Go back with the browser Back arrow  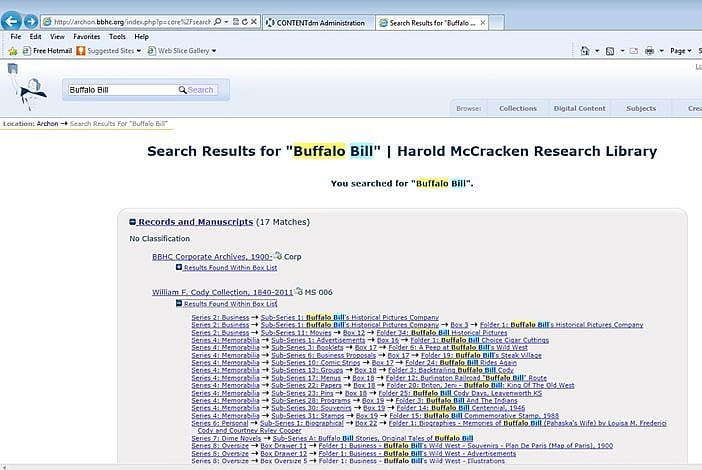[11, 21]
